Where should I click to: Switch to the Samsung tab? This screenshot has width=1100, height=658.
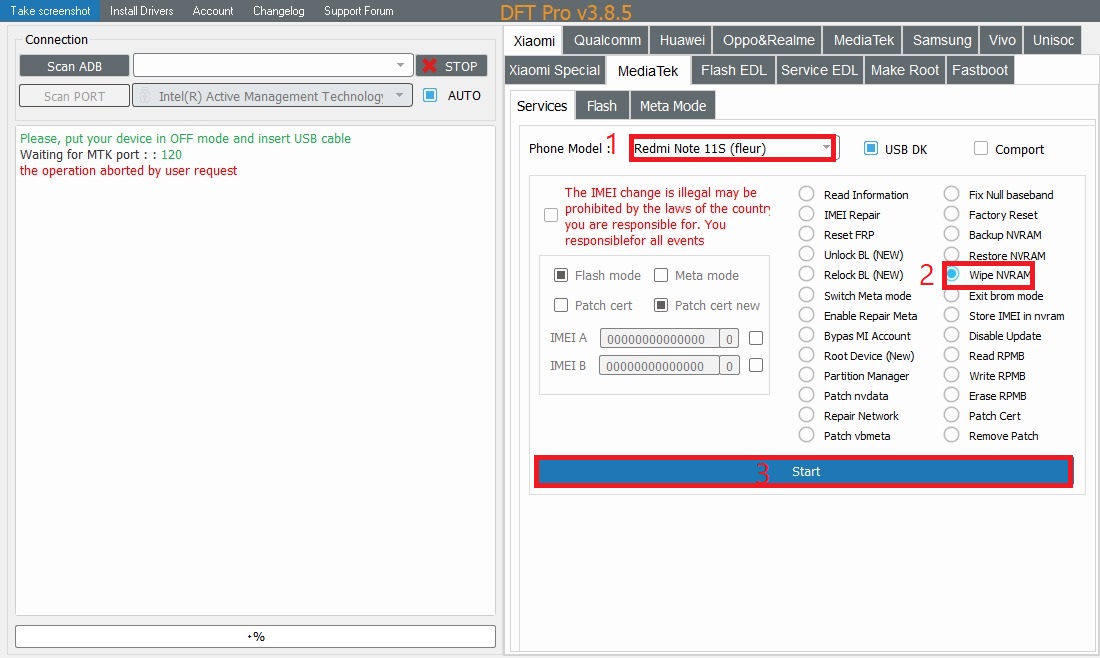click(x=941, y=40)
